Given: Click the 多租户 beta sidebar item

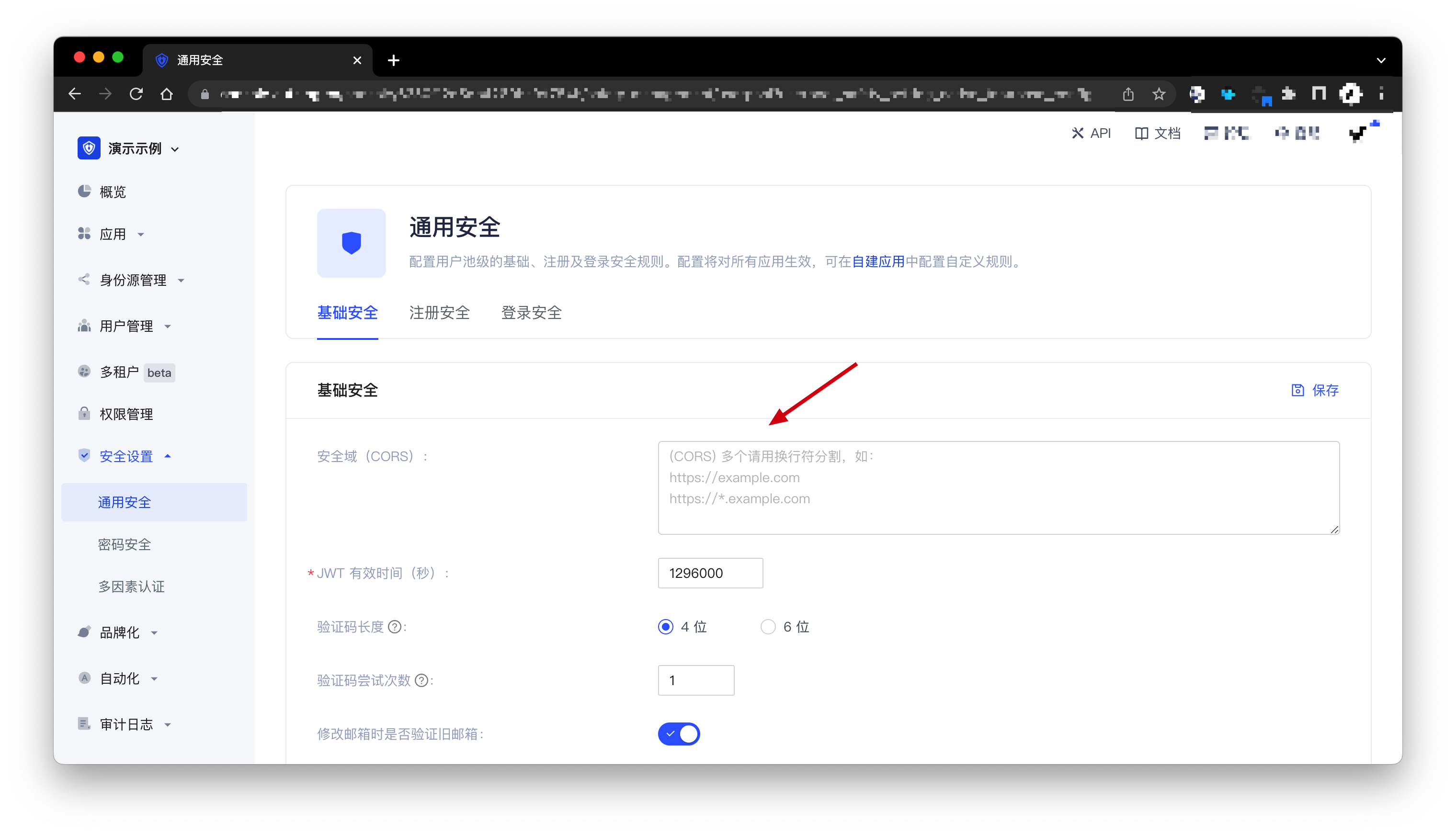Looking at the screenshot, I should click(x=125, y=372).
